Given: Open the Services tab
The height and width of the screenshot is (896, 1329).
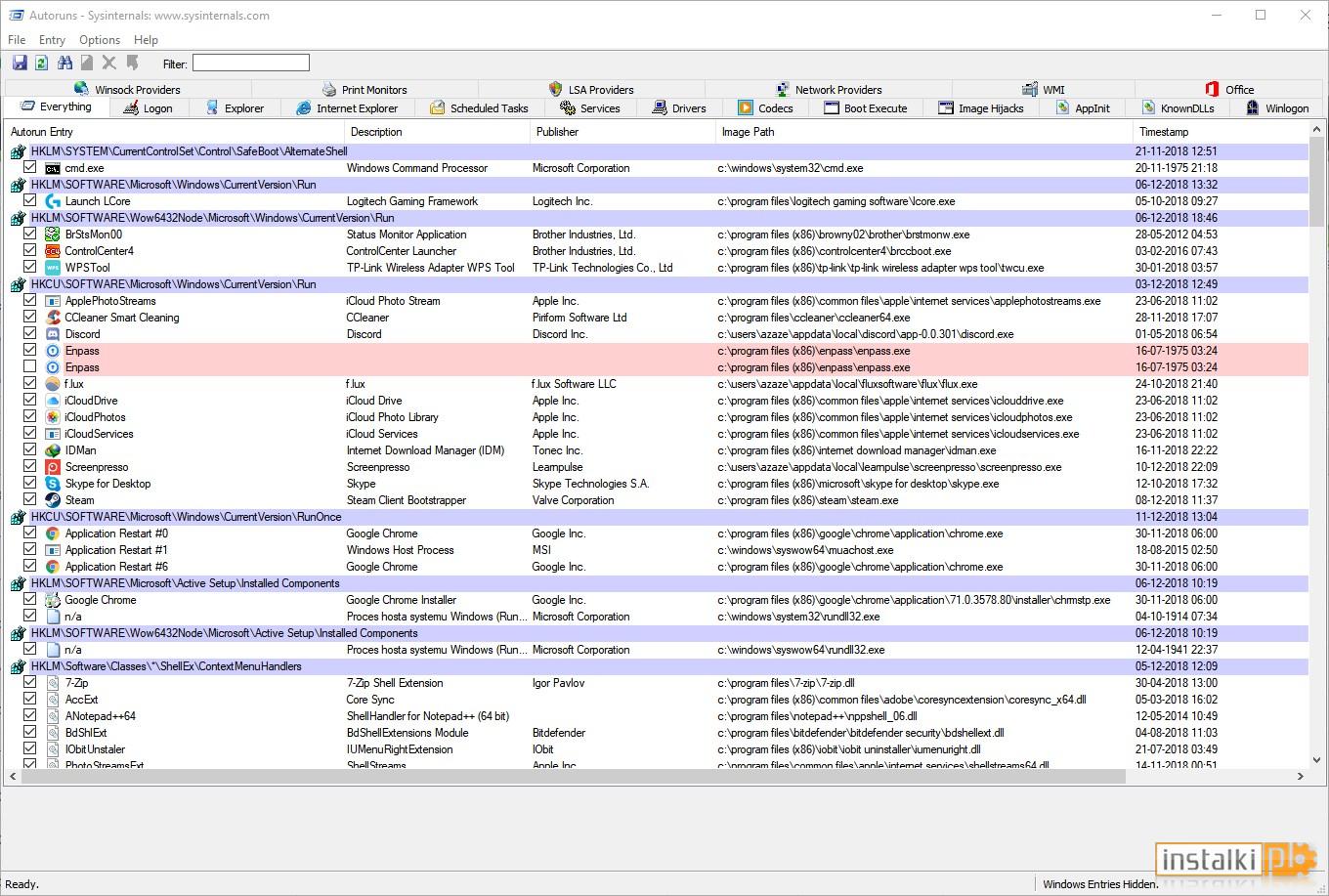Looking at the screenshot, I should [x=589, y=108].
